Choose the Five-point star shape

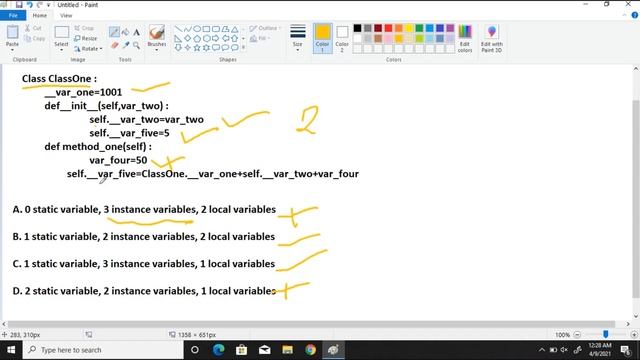click(x=197, y=48)
